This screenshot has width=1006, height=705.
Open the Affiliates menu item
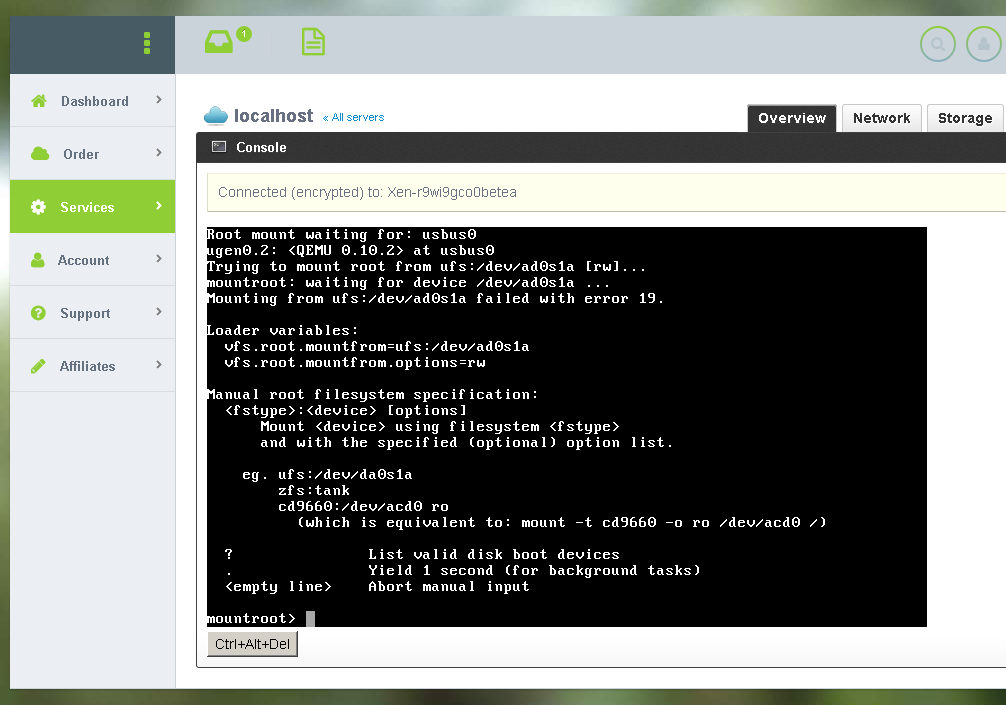(x=92, y=366)
